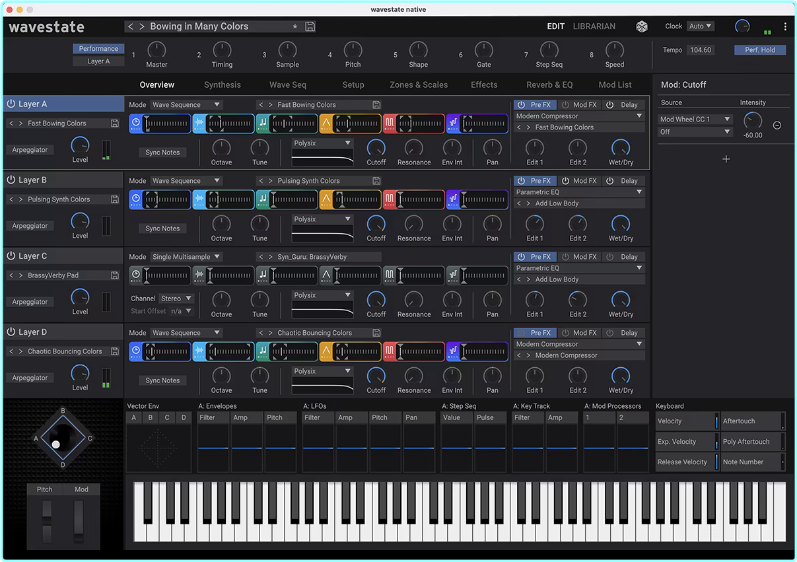Click the Timing lane clock icon in Layer A
Image resolution: width=797 pixels, height=562 pixels.
click(x=135, y=123)
